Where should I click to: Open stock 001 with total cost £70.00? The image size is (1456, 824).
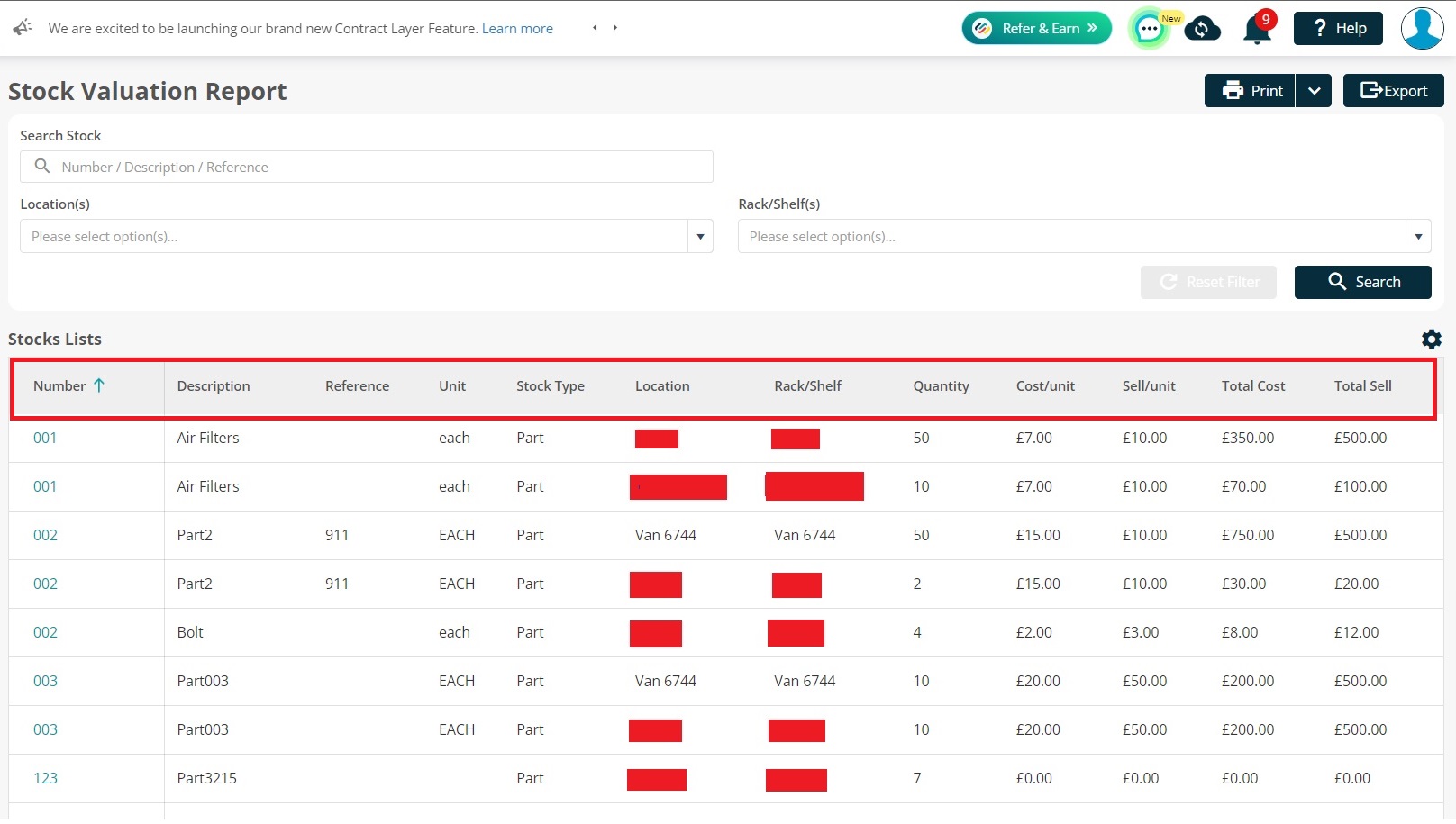[45, 486]
